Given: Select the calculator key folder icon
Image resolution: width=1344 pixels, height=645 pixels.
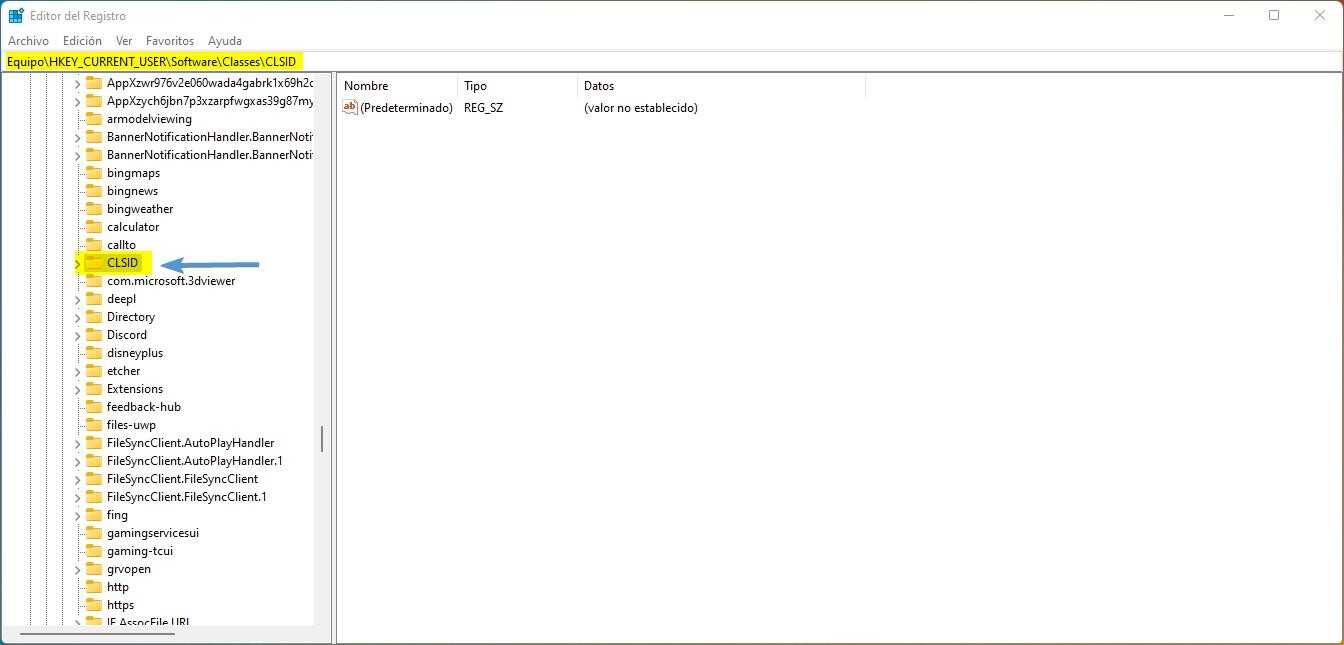Looking at the screenshot, I should pyautogui.click(x=91, y=226).
